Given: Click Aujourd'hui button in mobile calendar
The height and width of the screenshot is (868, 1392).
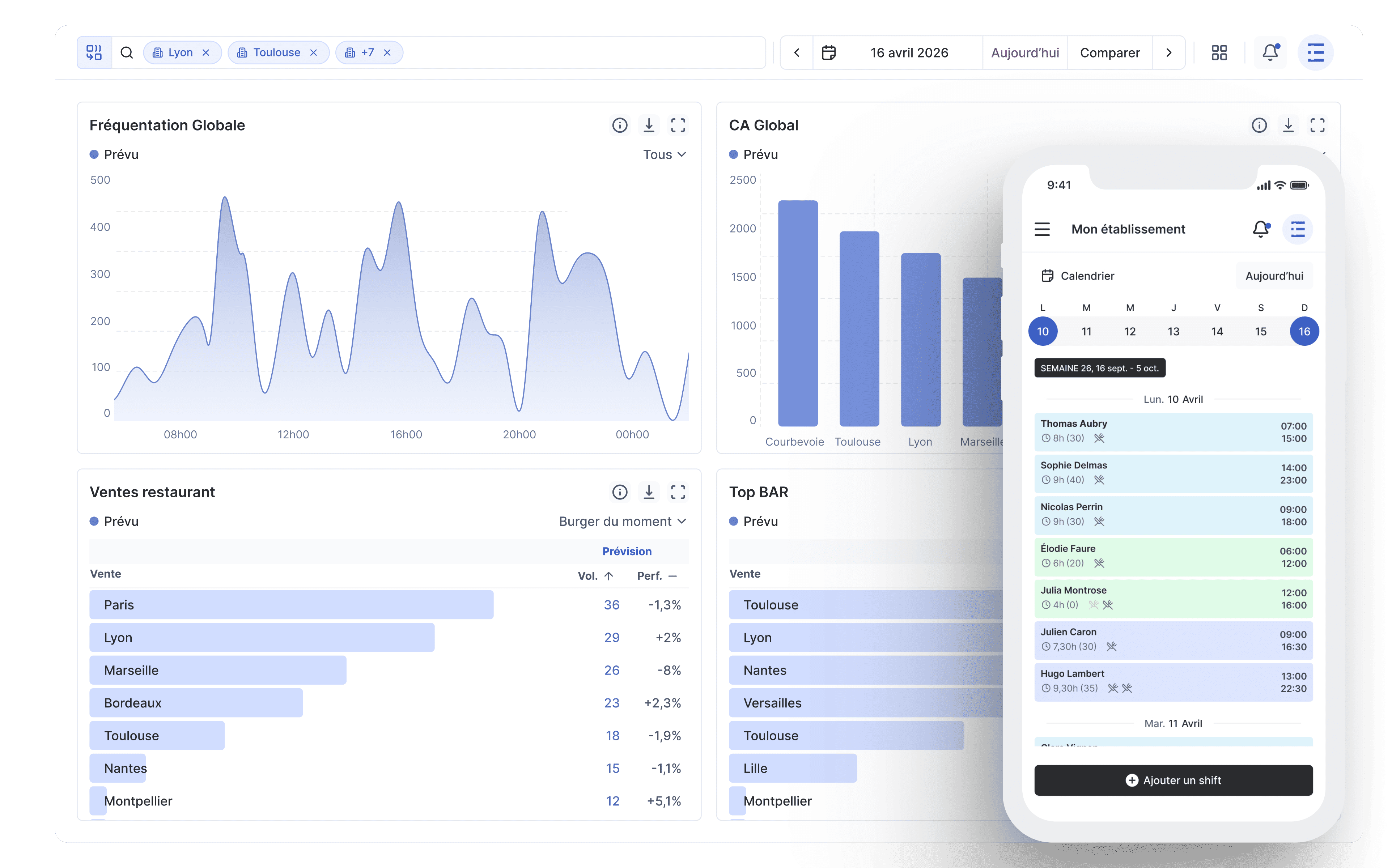Looking at the screenshot, I should coord(1274,276).
